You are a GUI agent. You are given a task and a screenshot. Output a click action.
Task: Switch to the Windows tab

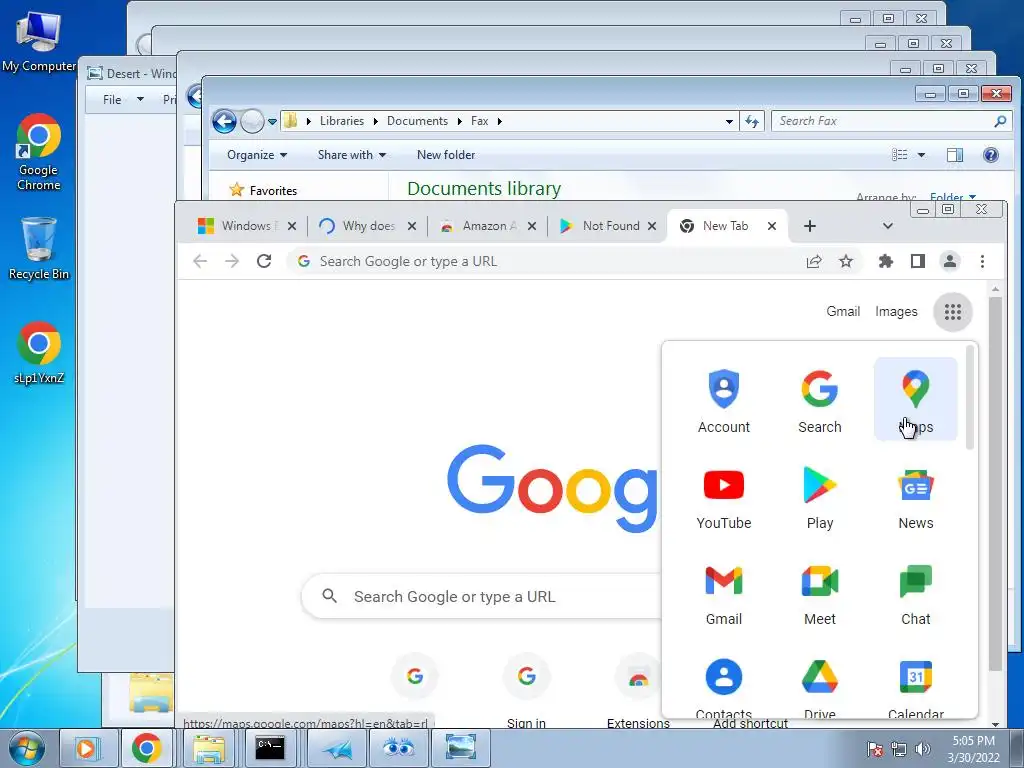point(247,226)
